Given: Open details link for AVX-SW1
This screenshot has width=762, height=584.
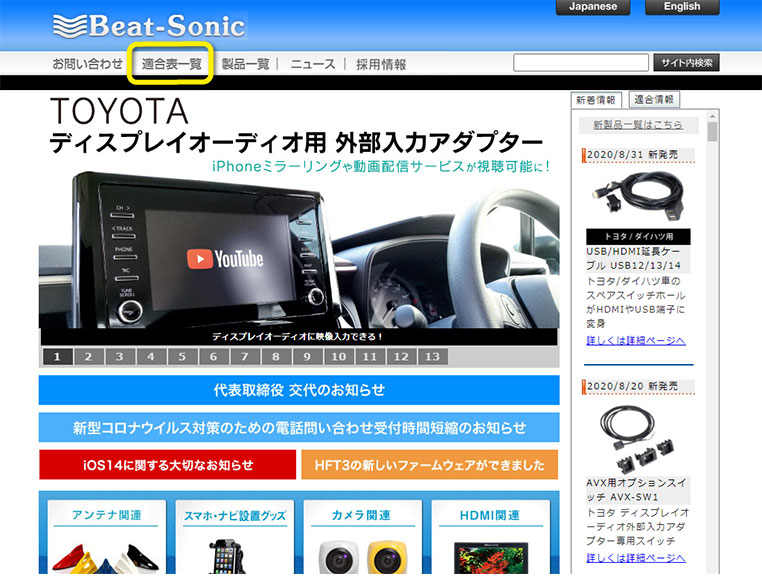Looking at the screenshot, I should tap(636, 558).
